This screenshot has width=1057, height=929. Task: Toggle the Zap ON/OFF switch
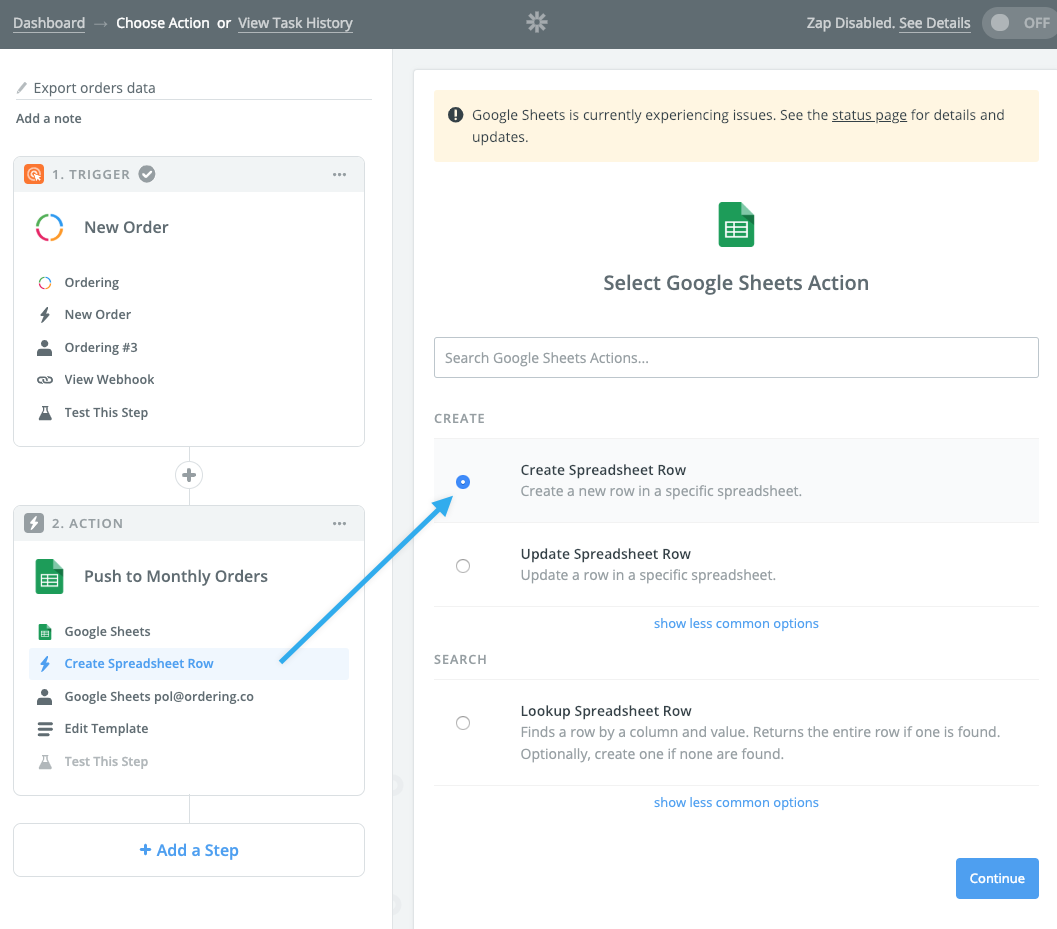1021,23
